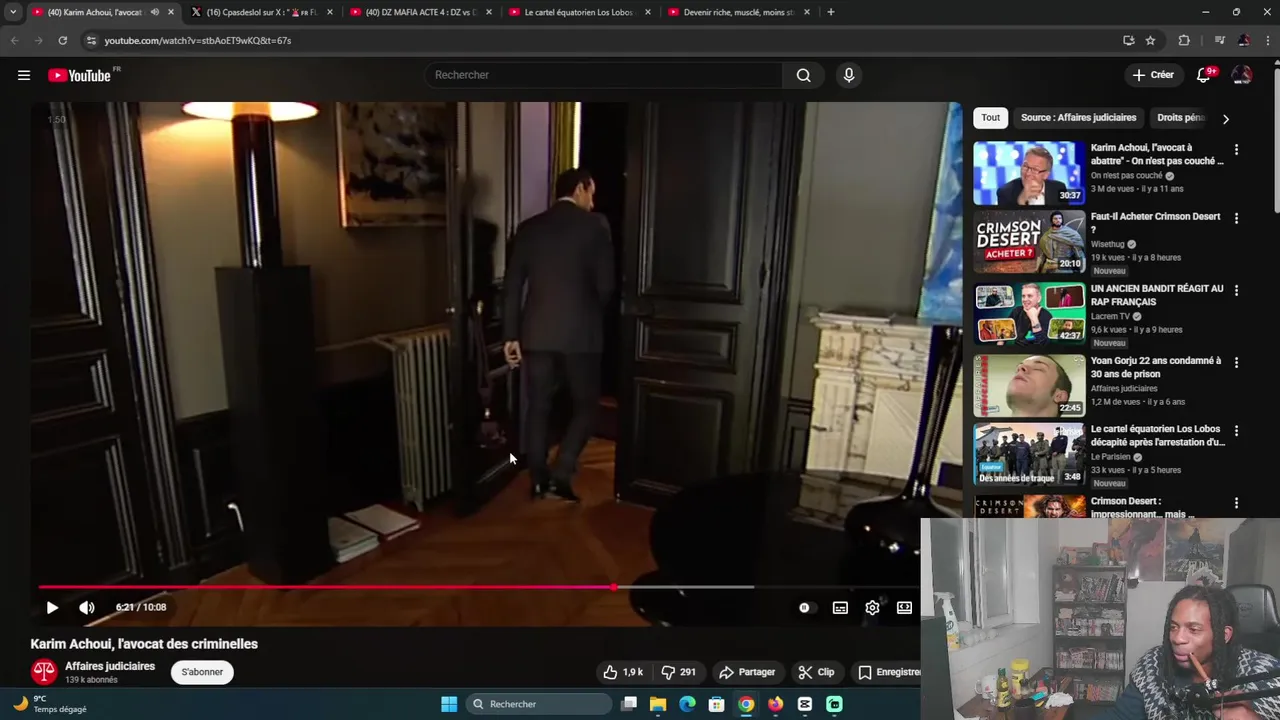Save video with Enregistrer button

pyautogui.click(x=889, y=672)
